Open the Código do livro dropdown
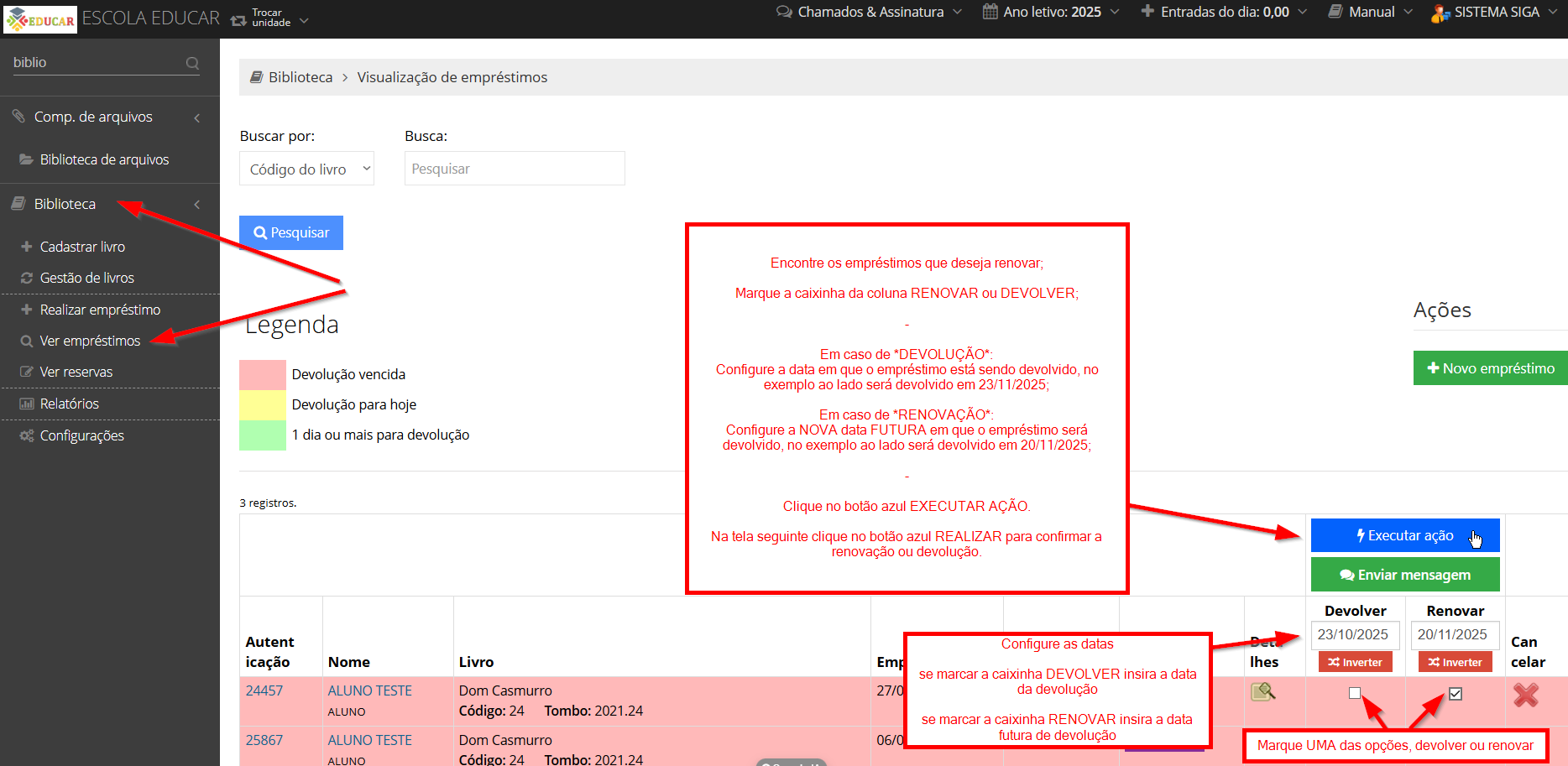The image size is (1568, 766). [x=306, y=169]
